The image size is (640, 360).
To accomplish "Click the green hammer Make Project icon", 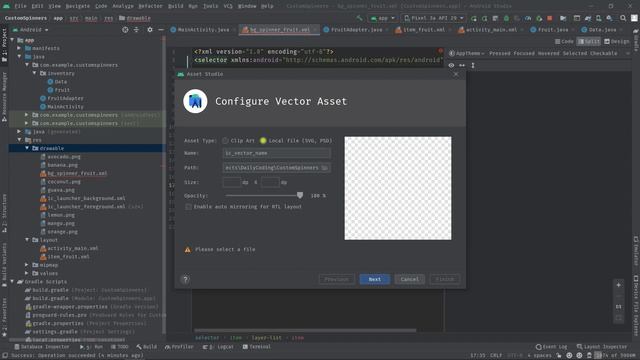I will tap(359, 18).
